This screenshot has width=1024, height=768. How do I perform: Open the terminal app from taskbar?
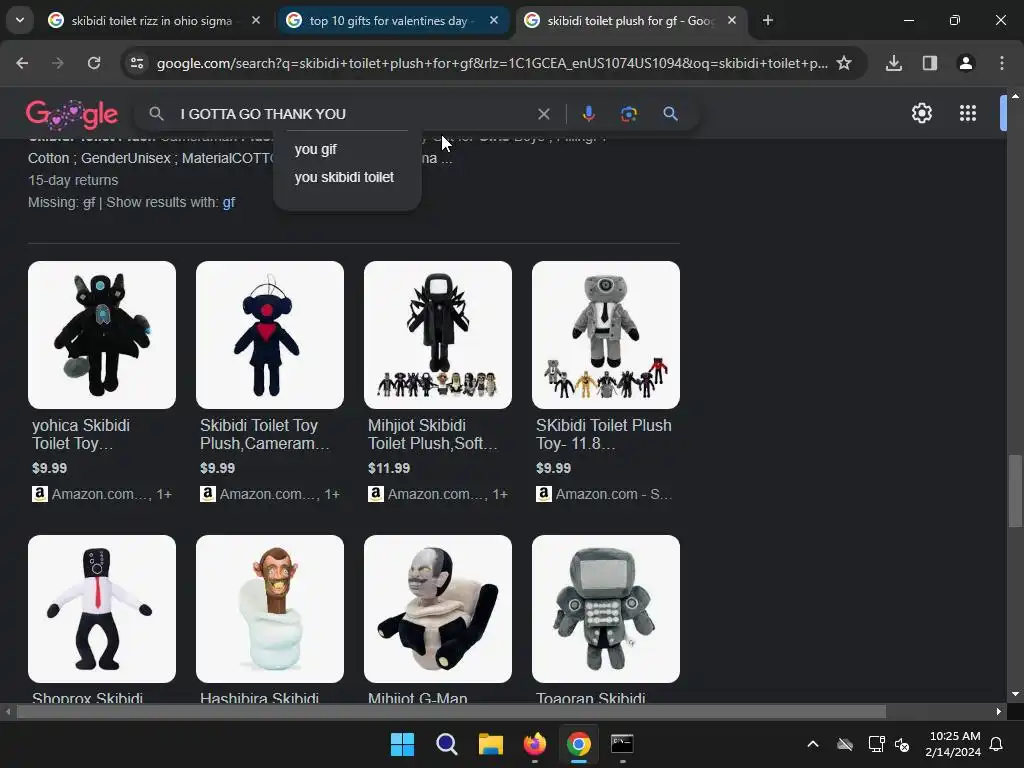pos(622,744)
